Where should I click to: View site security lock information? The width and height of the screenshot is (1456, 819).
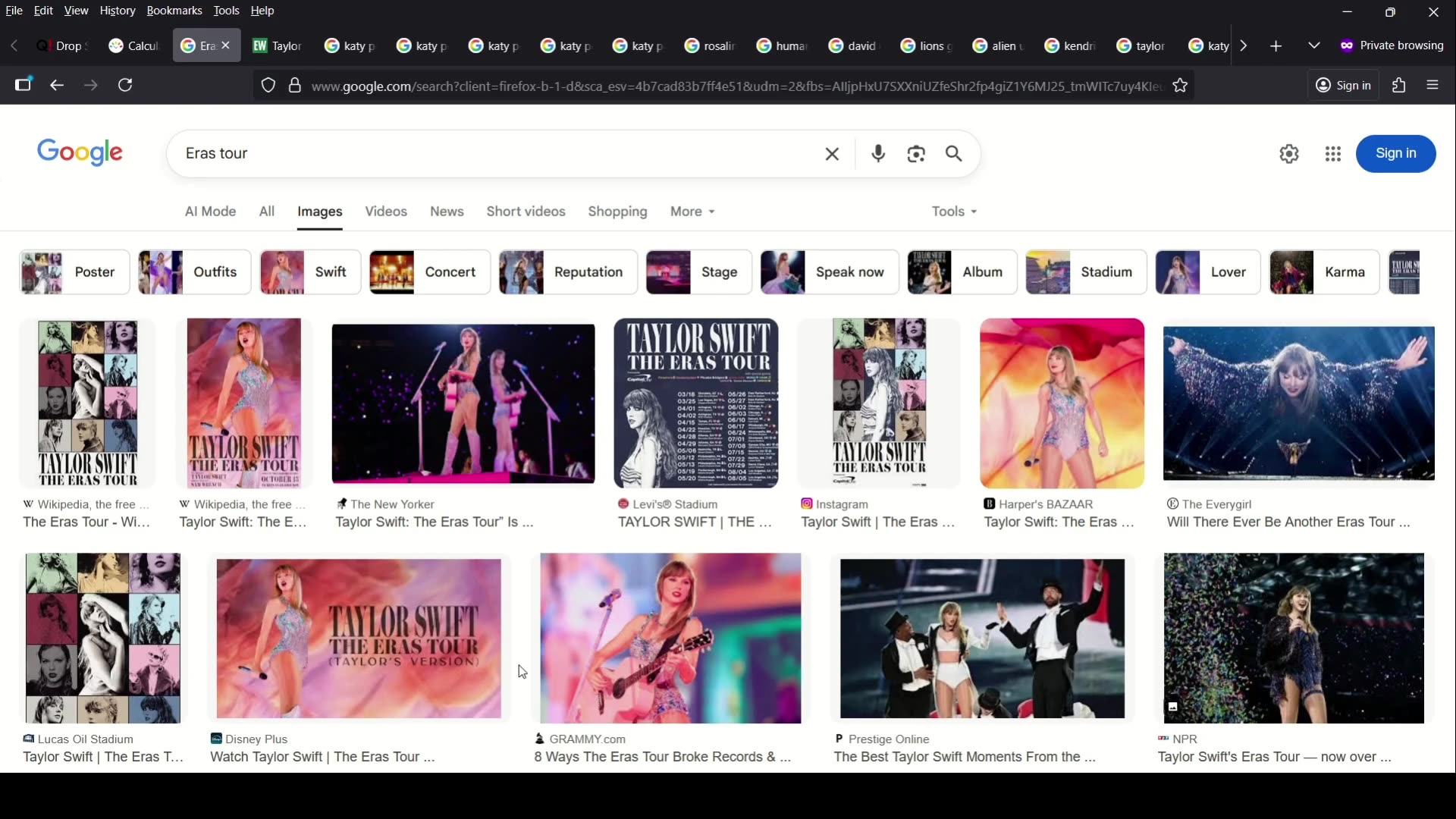point(295,86)
